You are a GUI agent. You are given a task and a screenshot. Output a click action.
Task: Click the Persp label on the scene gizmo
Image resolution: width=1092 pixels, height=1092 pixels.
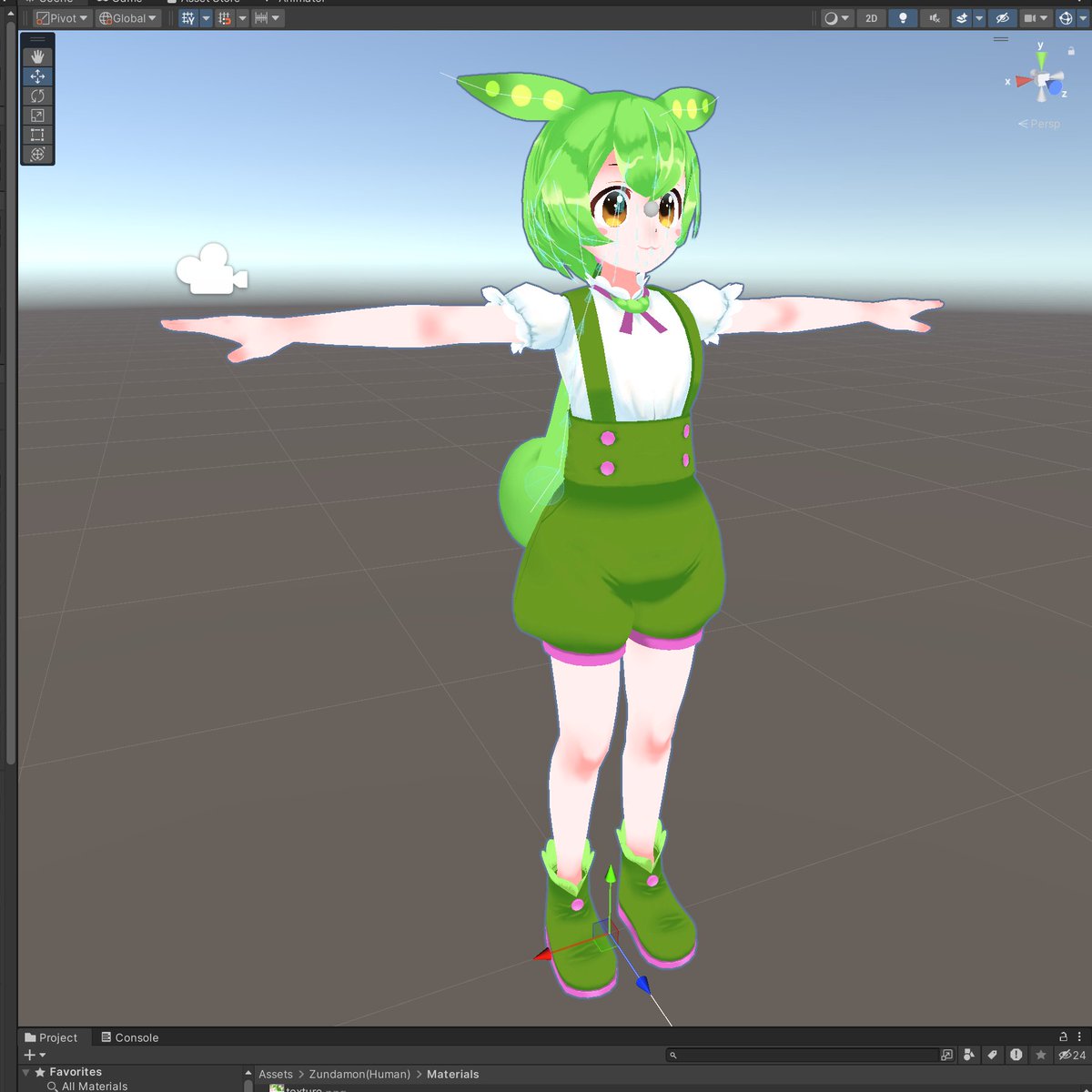click(1041, 124)
